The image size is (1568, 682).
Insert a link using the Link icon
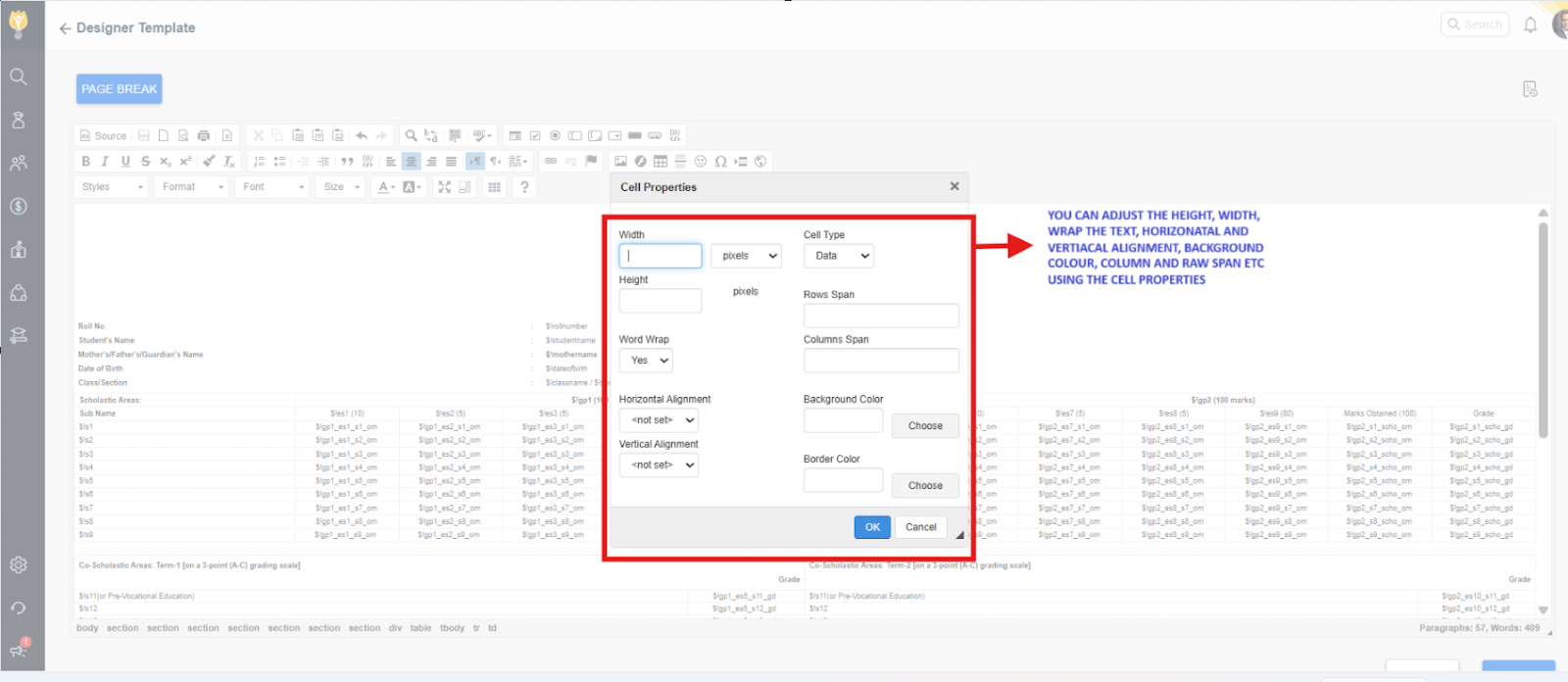551,162
